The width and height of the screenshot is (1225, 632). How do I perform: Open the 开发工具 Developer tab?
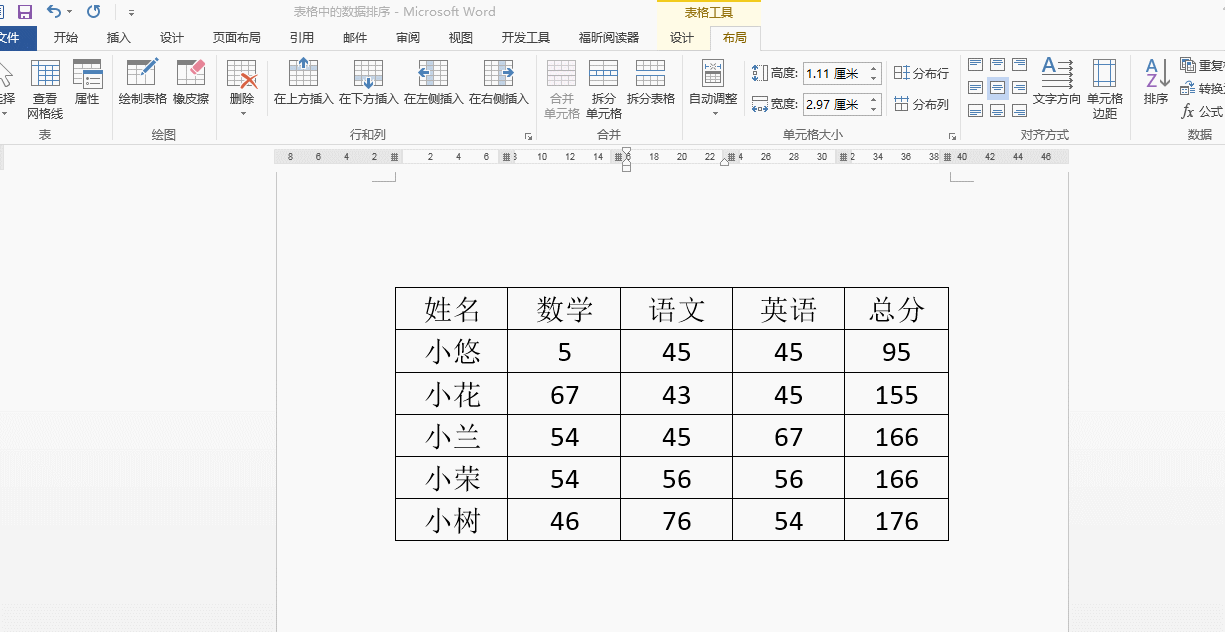[x=526, y=38]
